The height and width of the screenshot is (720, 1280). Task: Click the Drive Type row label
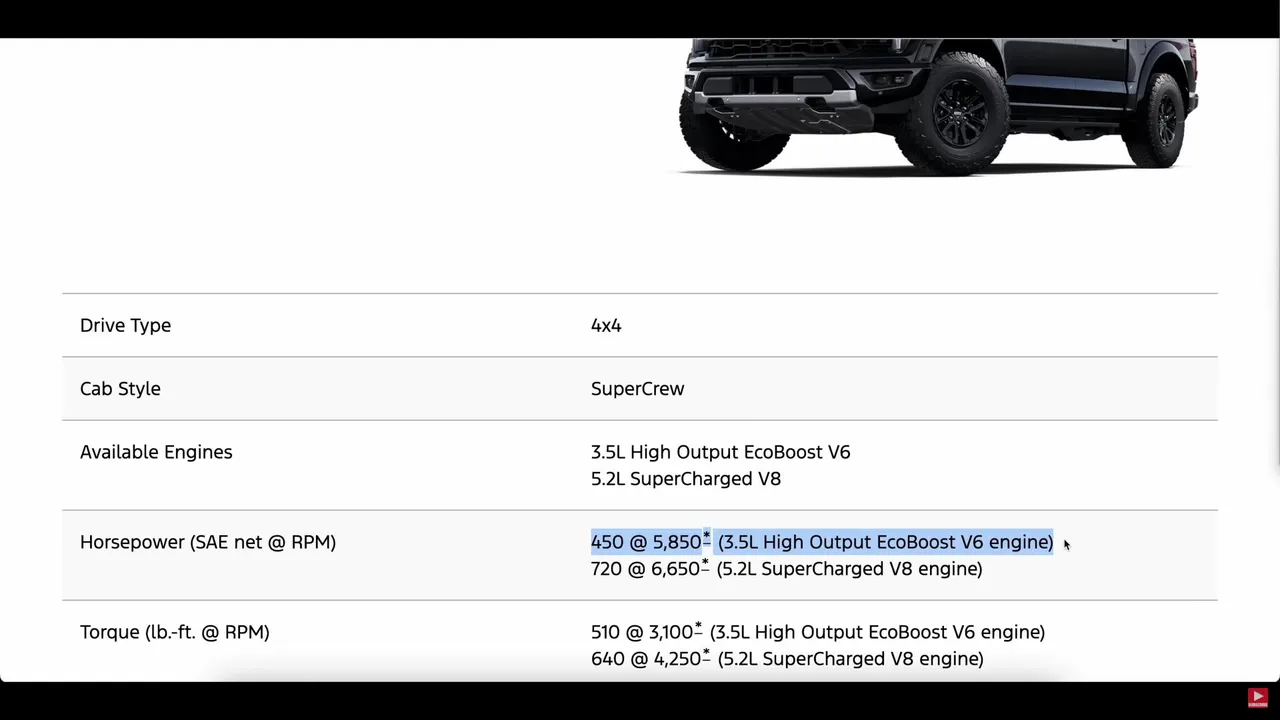(125, 325)
